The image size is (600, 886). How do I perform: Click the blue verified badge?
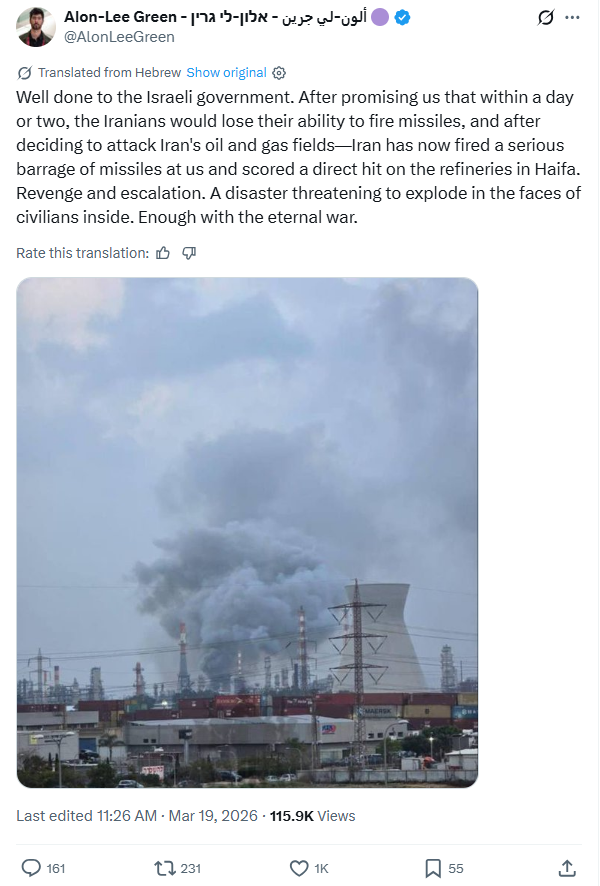401,18
